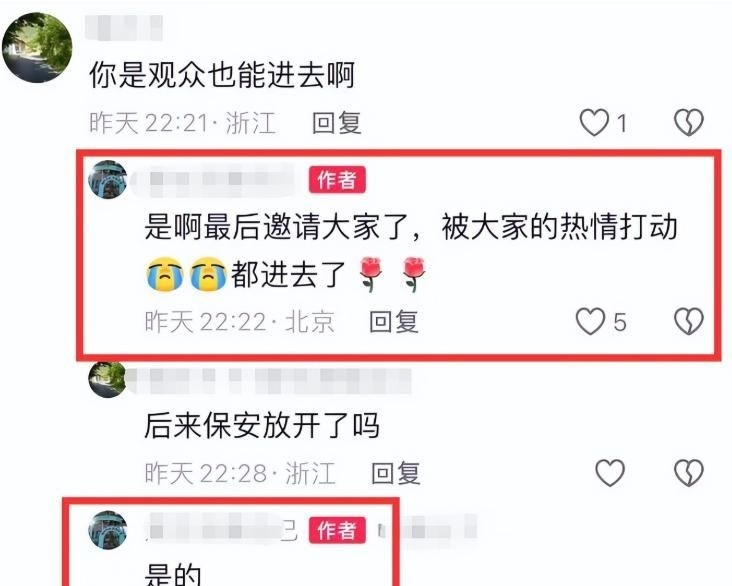Open the top commenter's large profile avatar
The image size is (732, 586).
tap(37, 48)
